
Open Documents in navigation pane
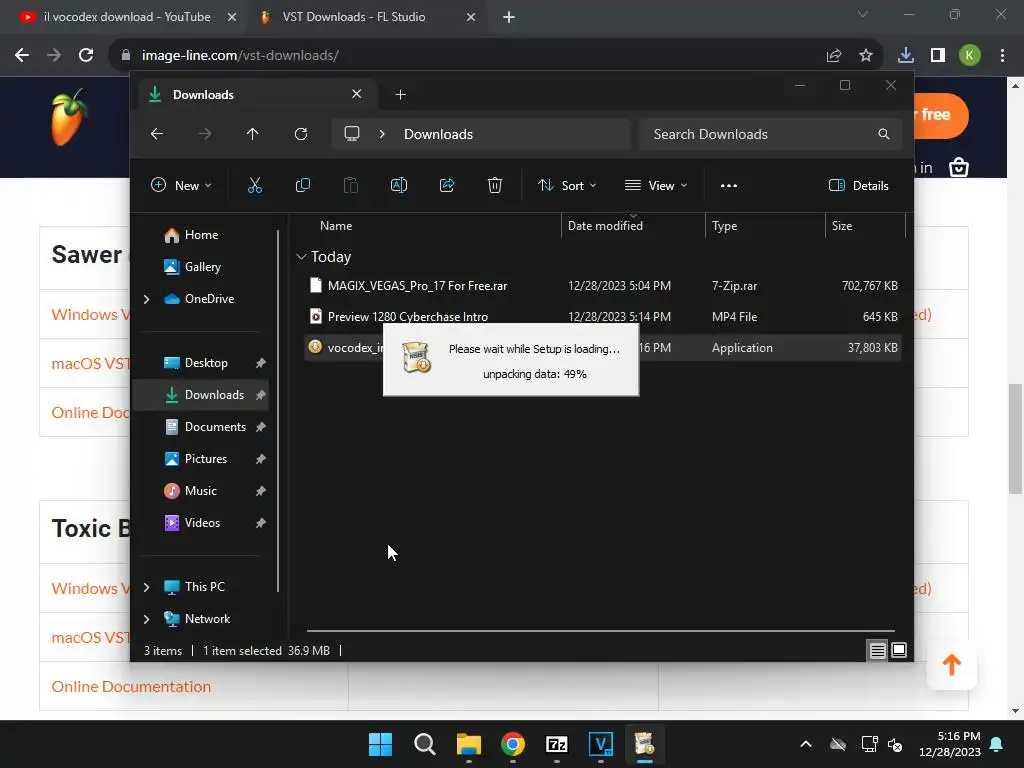[x=215, y=426]
